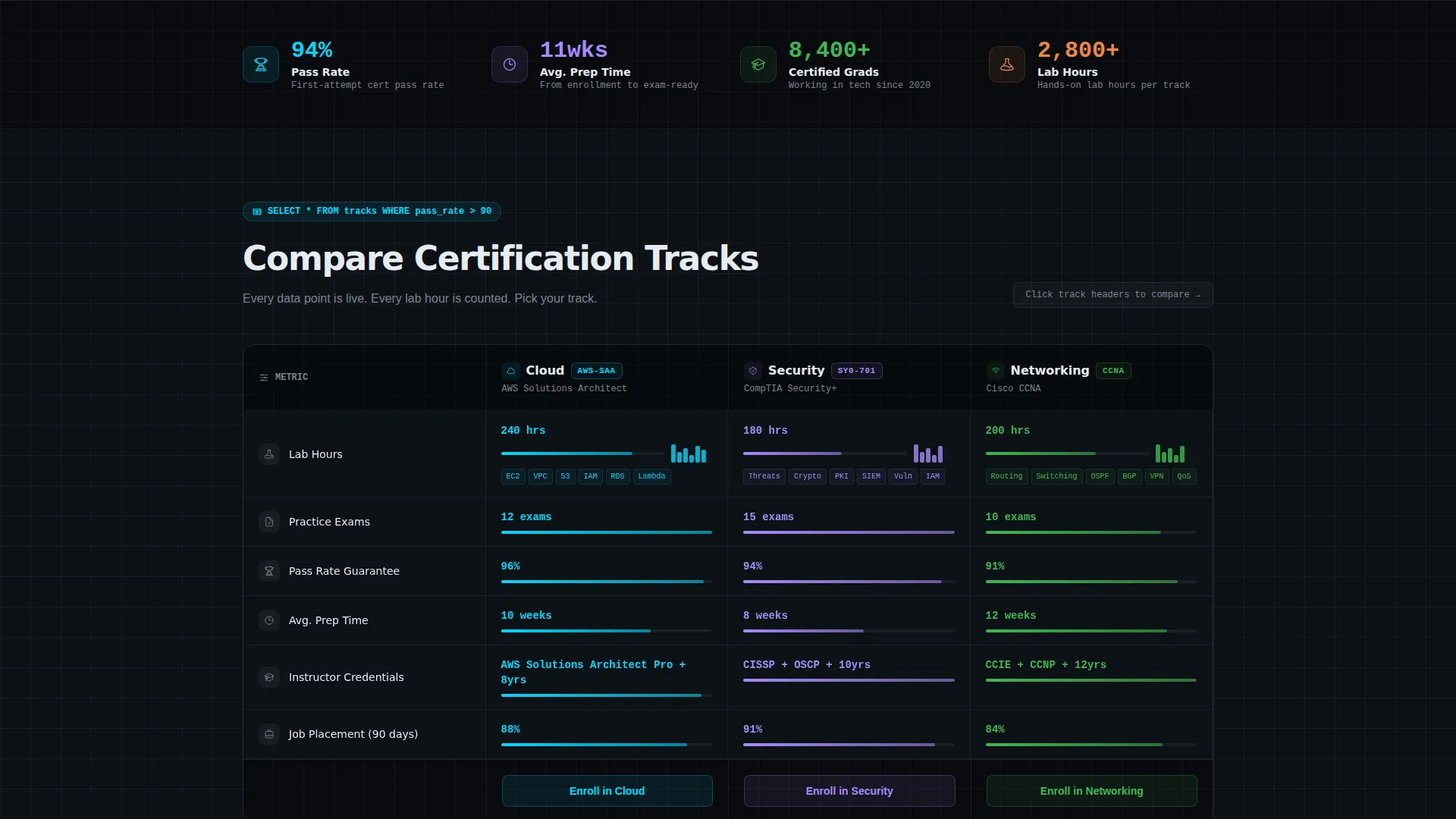The image size is (1456, 819).
Task: Click the Cloud 240 hrs progress bar
Action: coord(582,453)
